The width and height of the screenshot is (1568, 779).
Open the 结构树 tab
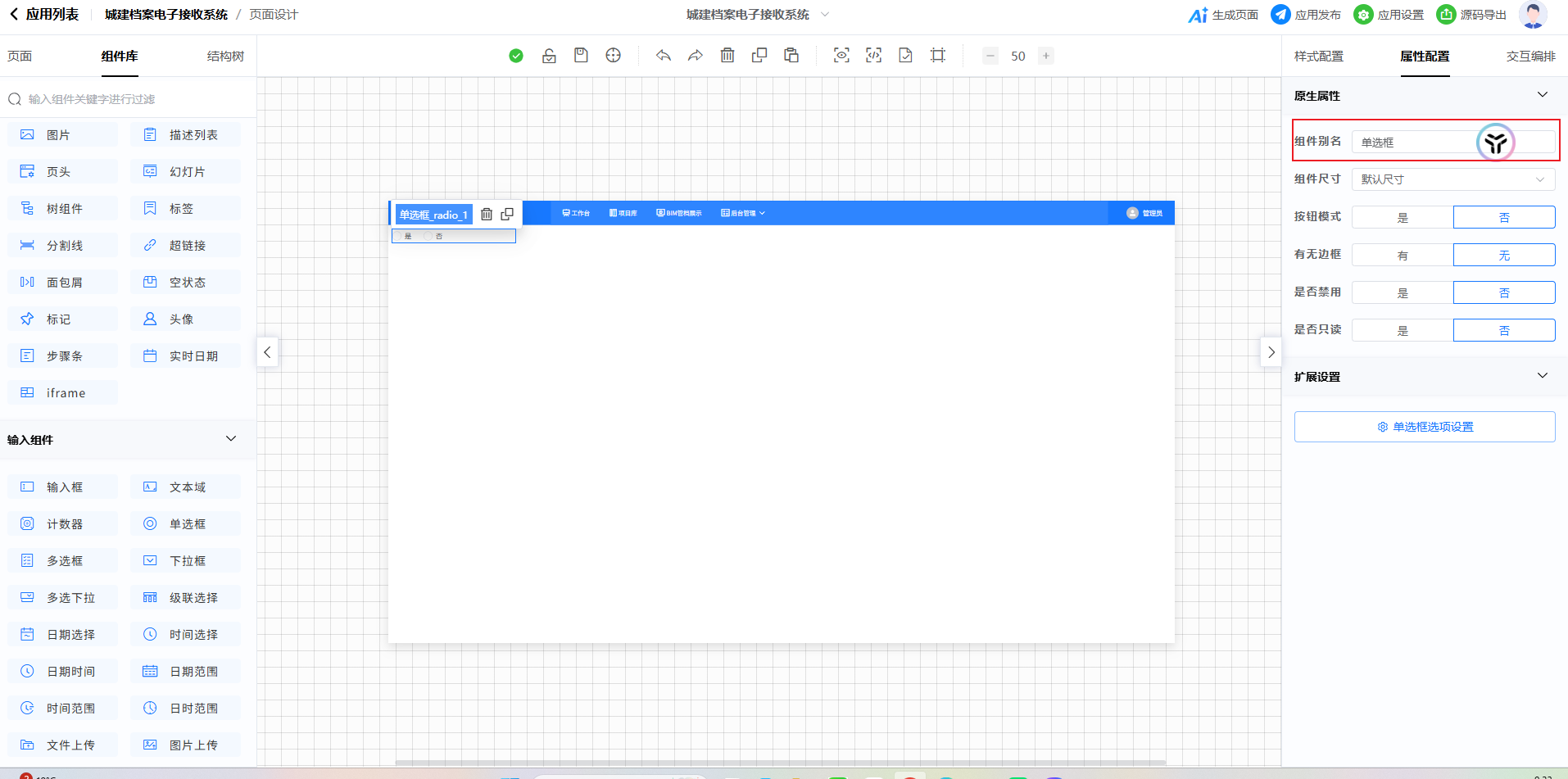coord(225,57)
